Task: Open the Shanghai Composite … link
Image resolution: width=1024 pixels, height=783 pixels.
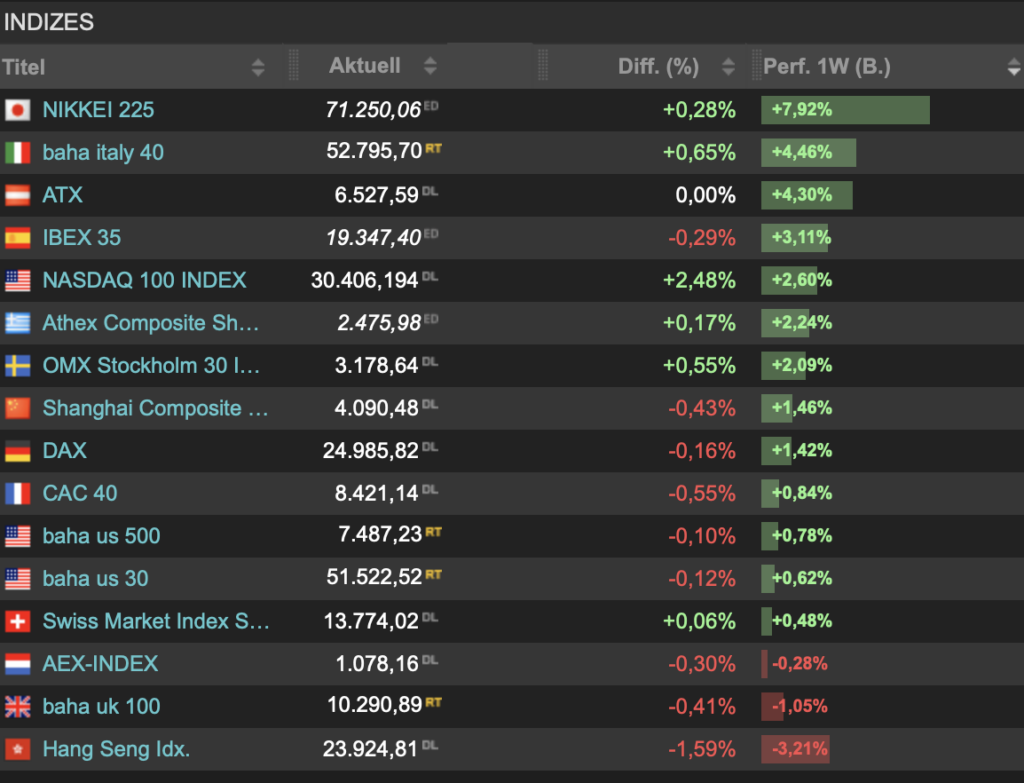Action: click(155, 408)
